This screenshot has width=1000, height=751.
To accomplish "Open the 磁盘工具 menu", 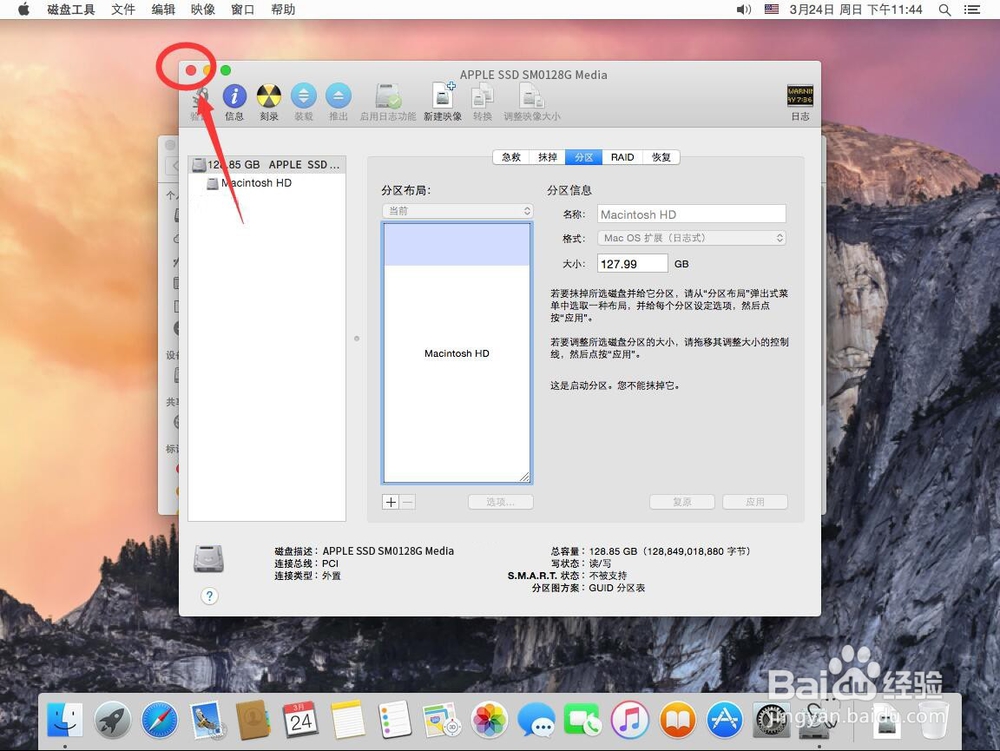I will 71,10.
